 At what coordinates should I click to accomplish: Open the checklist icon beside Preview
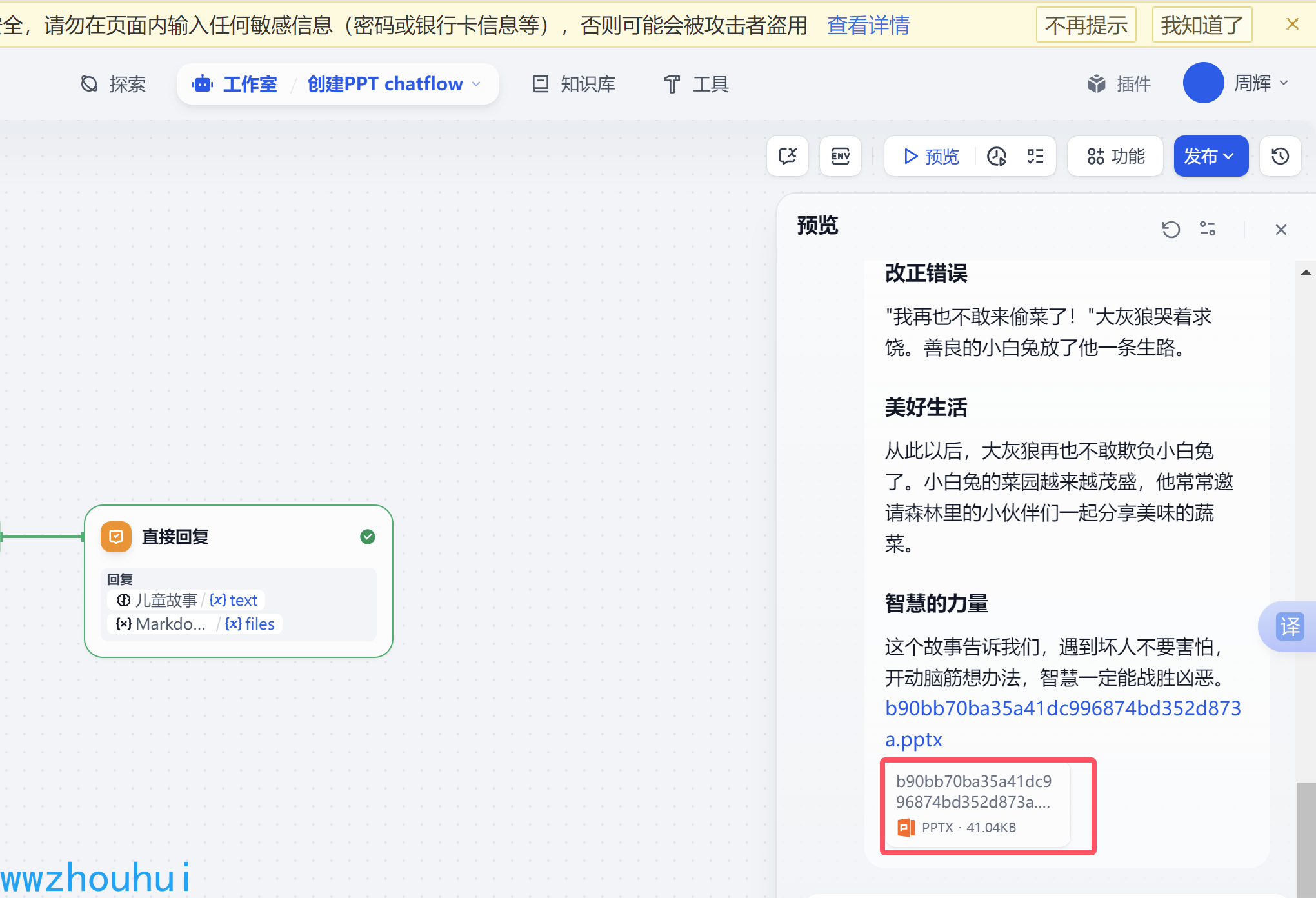pyautogui.click(x=1035, y=156)
